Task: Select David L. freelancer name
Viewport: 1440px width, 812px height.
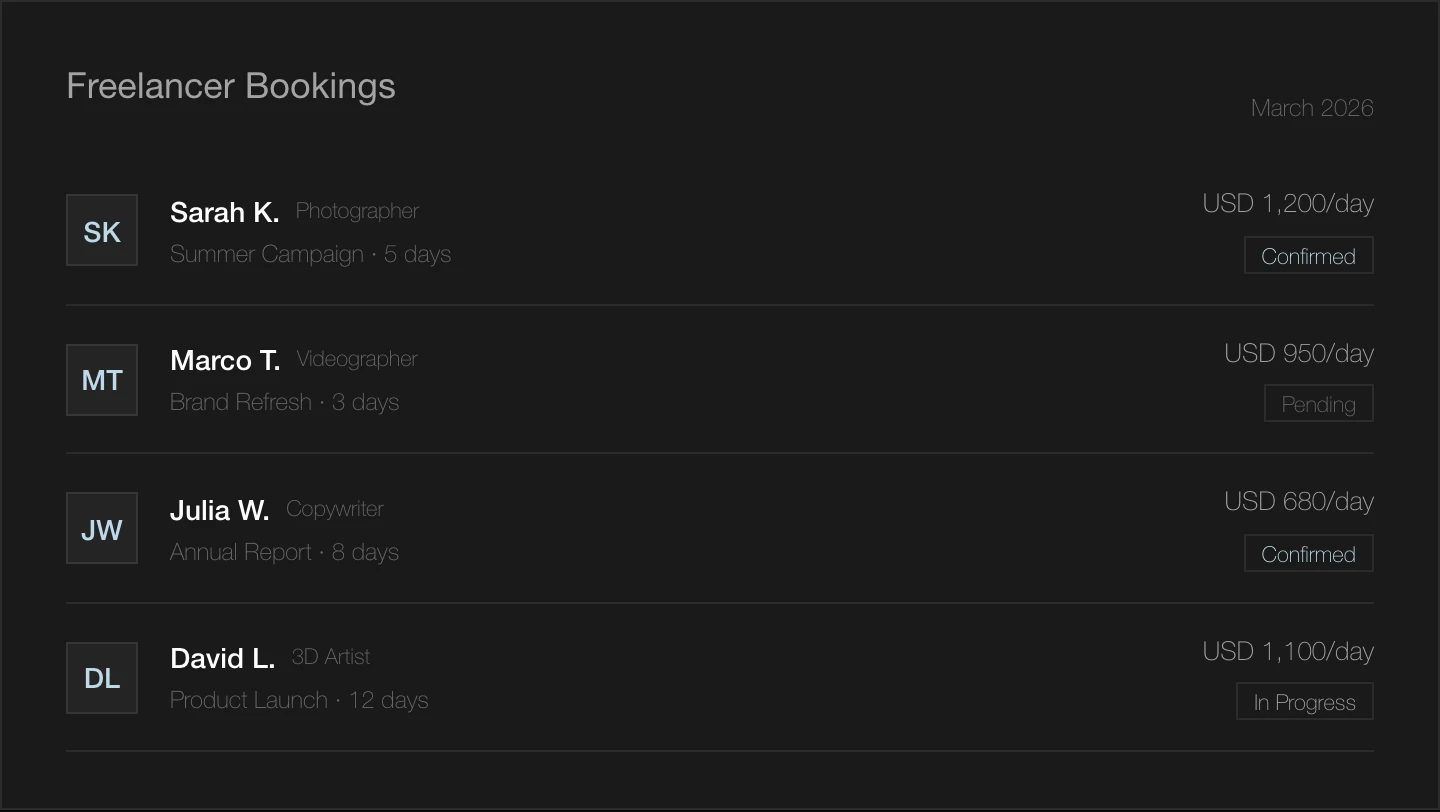Action: tap(222, 658)
